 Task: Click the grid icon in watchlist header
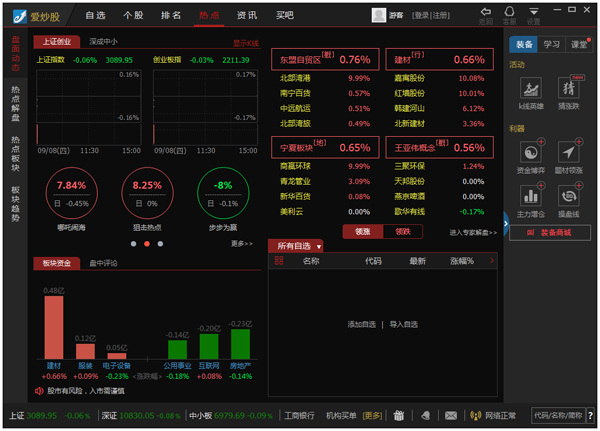tap(279, 261)
